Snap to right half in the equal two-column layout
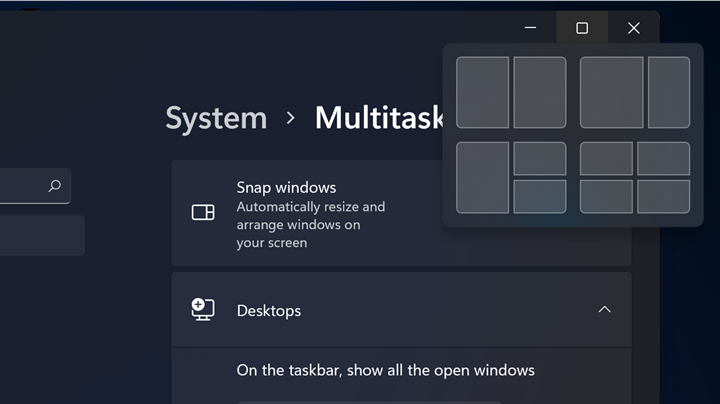This screenshot has height=404, width=720. (540, 92)
